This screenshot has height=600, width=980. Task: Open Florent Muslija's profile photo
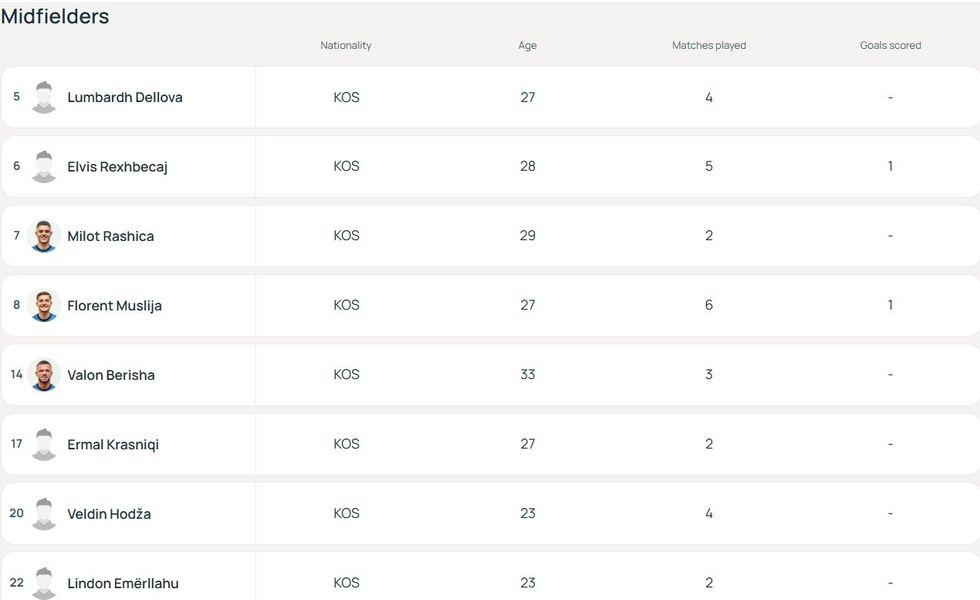click(x=44, y=305)
